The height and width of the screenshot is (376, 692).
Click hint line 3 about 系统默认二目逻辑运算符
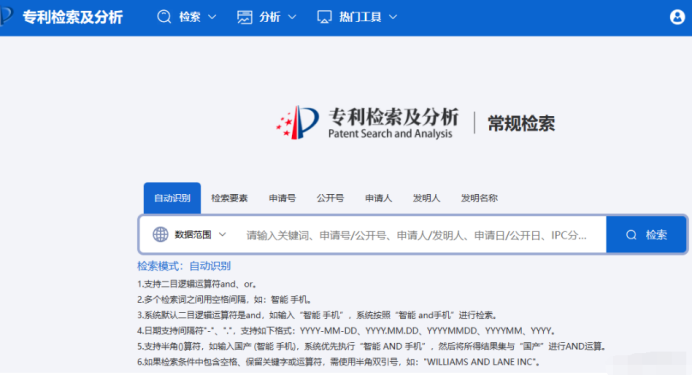pyautogui.click(x=318, y=315)
